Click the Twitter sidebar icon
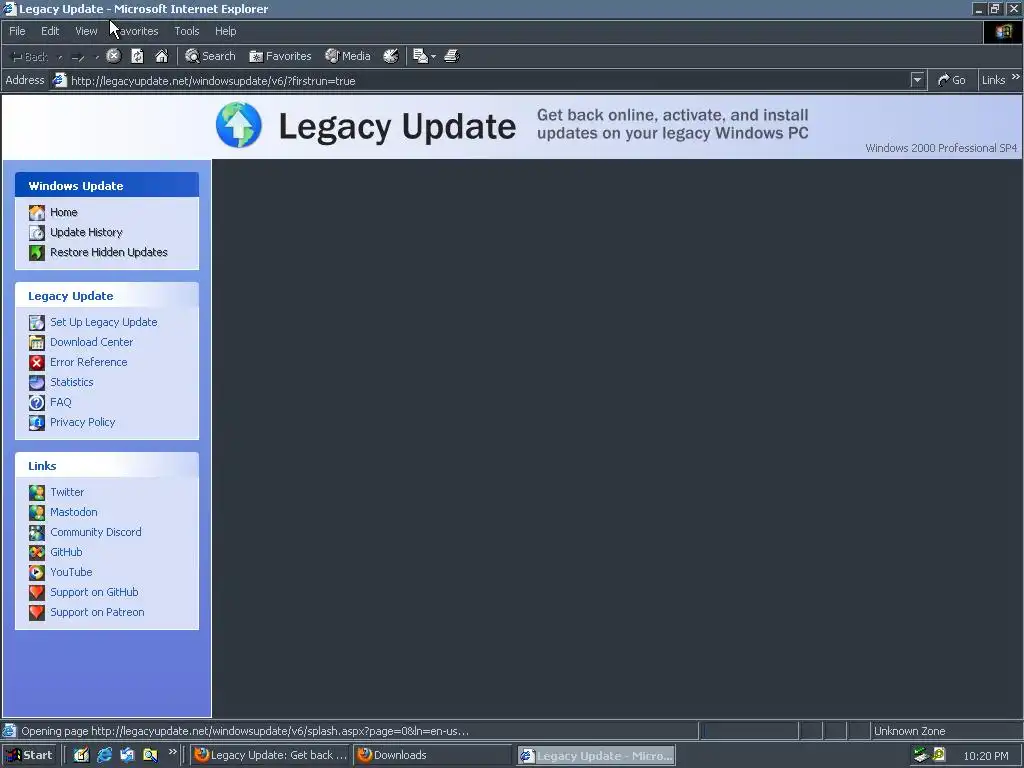 click(37, 492)
